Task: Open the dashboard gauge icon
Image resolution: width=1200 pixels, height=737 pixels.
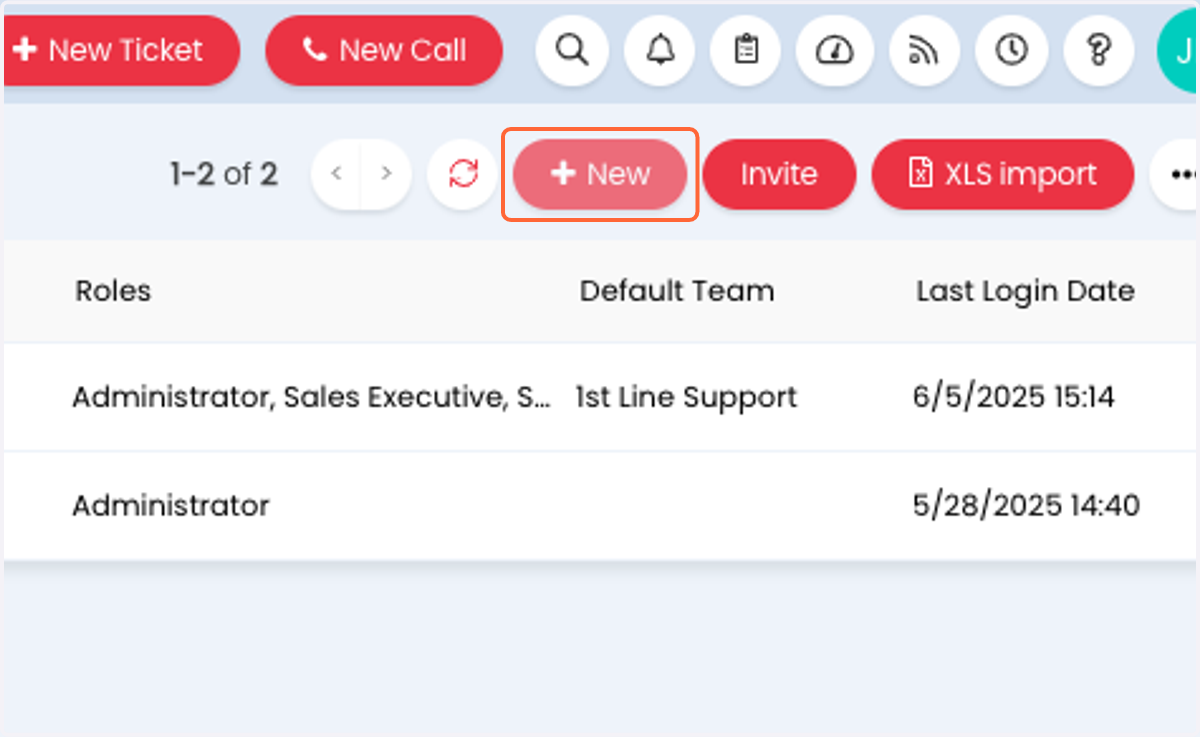Action: click(833, 50)
